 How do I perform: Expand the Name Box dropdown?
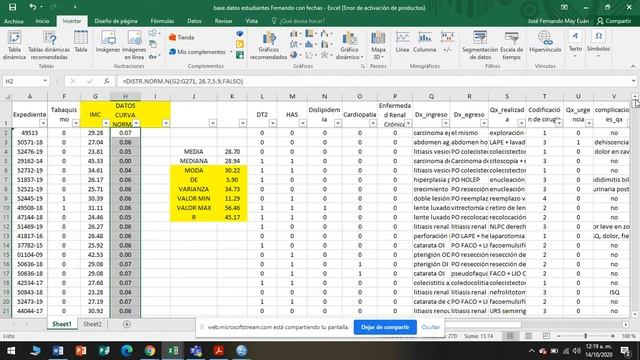click(45, 81)
